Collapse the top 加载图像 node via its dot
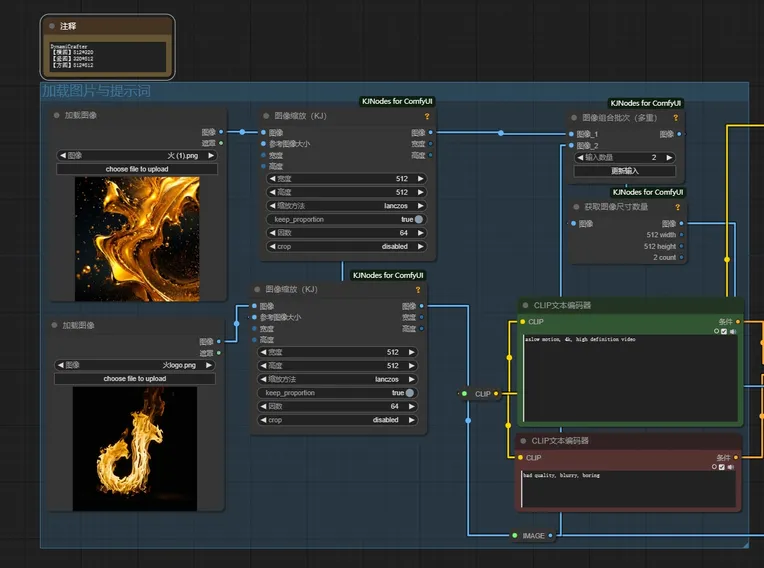 [x=57, y=116]
